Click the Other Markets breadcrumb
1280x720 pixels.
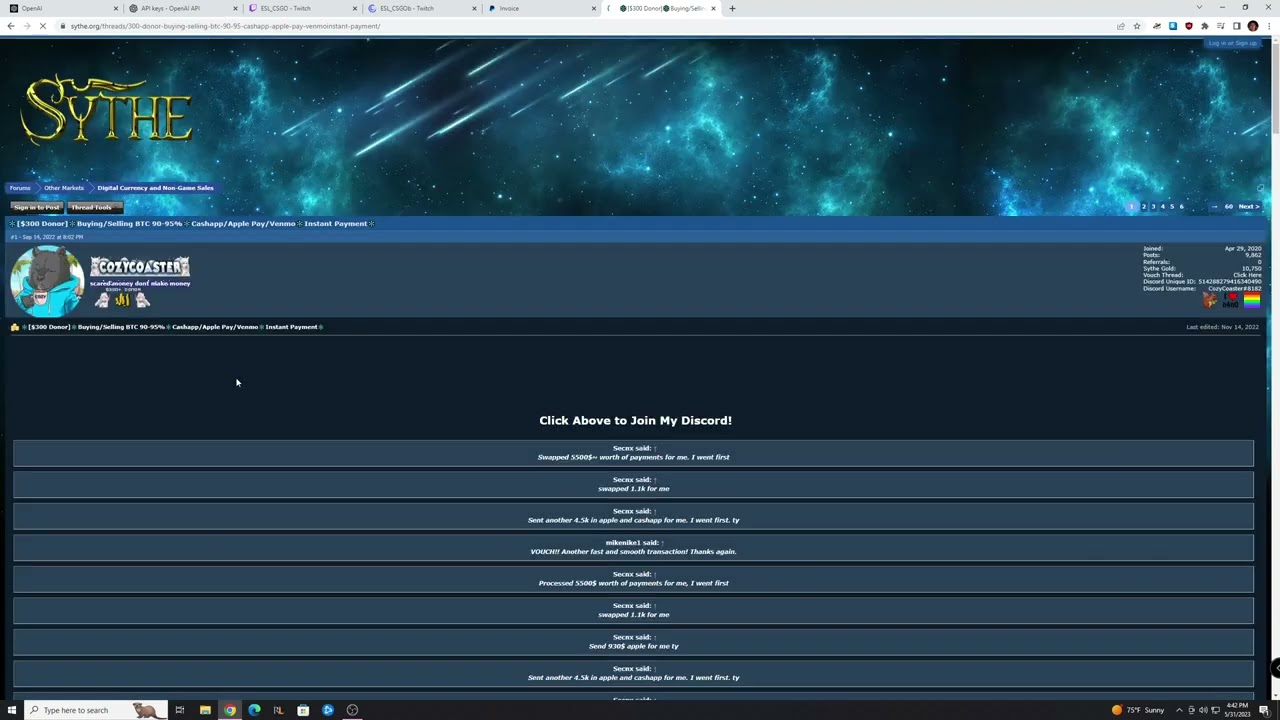tap(64, 188)
